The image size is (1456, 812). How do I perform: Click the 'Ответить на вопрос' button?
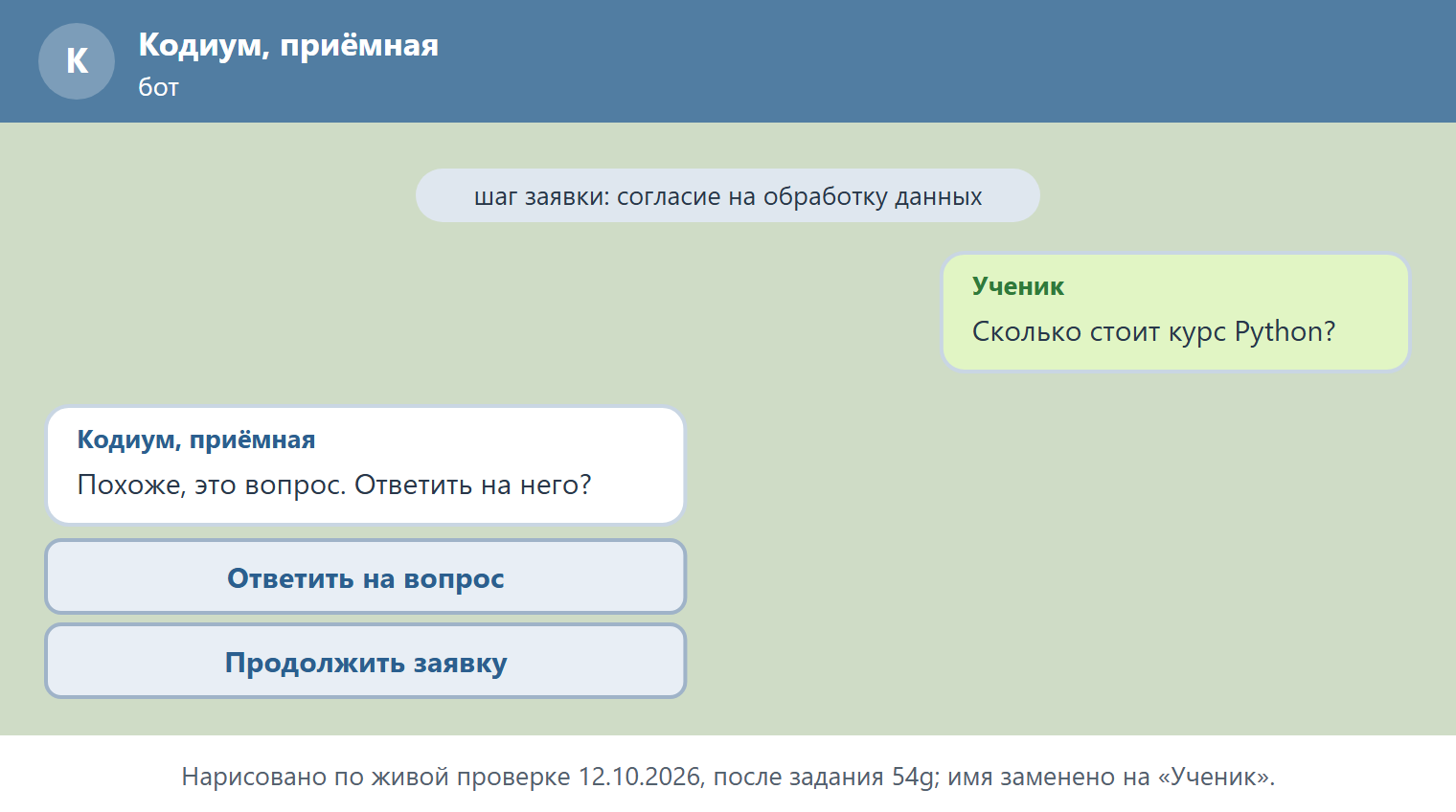(366, 576)
